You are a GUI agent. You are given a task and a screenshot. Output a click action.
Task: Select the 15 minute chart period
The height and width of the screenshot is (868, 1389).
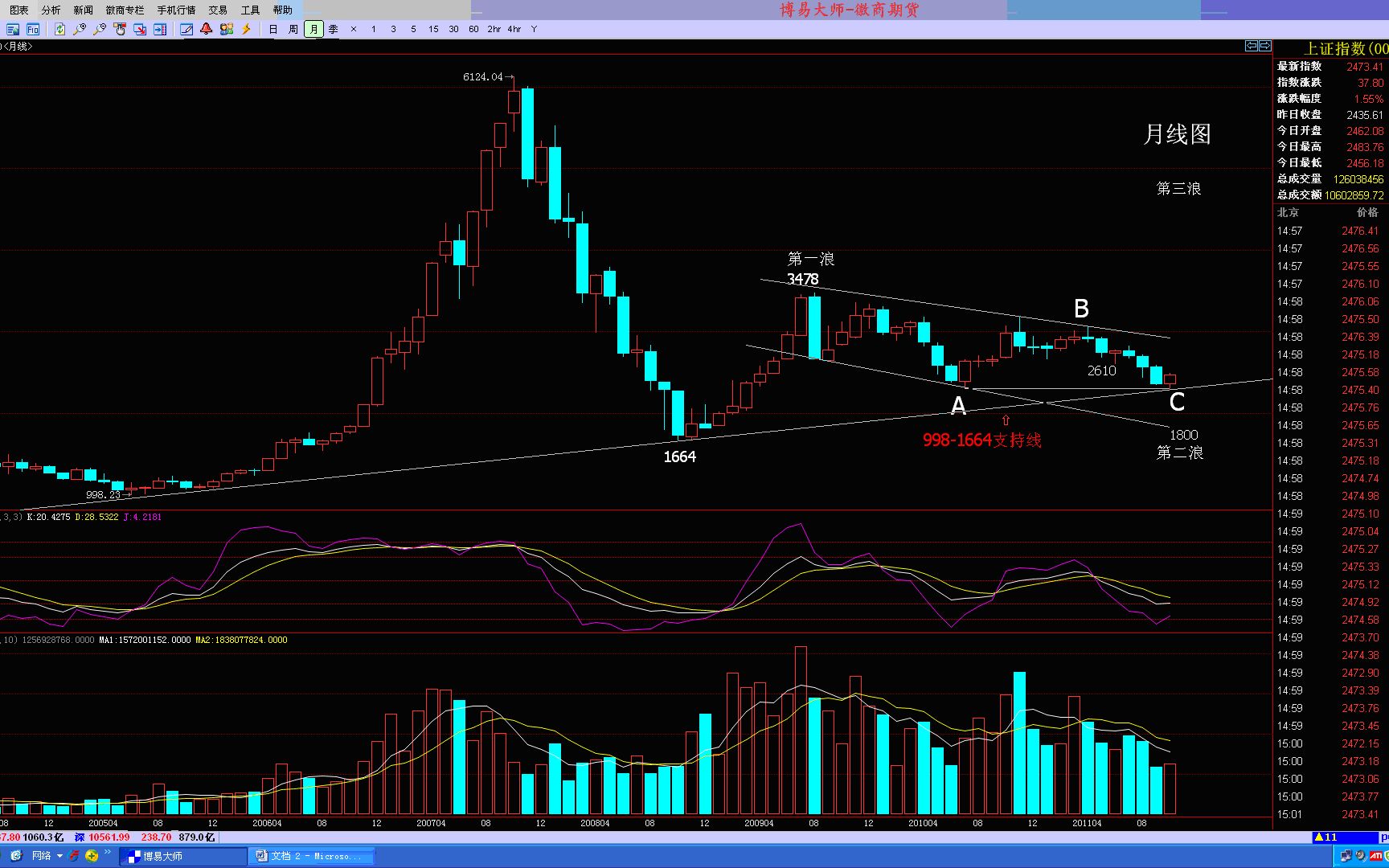point(433,29)
